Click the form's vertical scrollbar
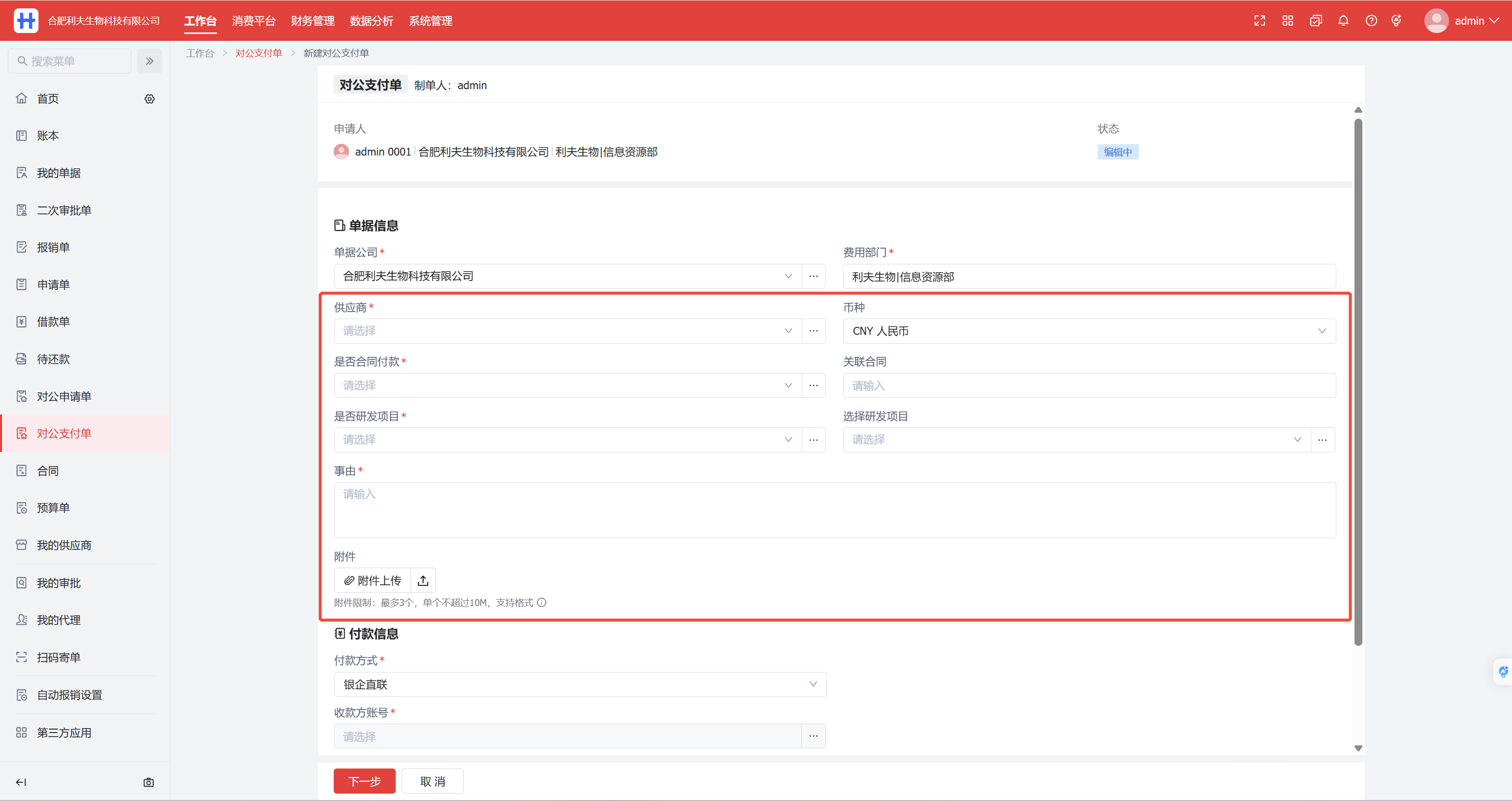1512x801 pixels. [1357, 382]
